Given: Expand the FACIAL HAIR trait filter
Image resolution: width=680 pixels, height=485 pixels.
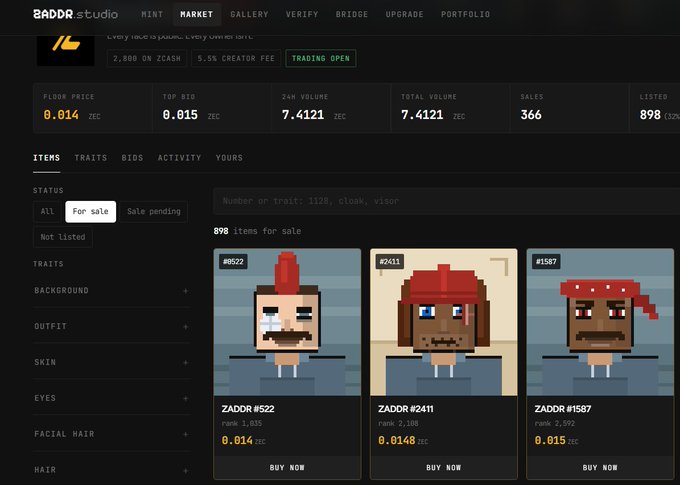Looking at the screenshot, I should tap(111, 434).
